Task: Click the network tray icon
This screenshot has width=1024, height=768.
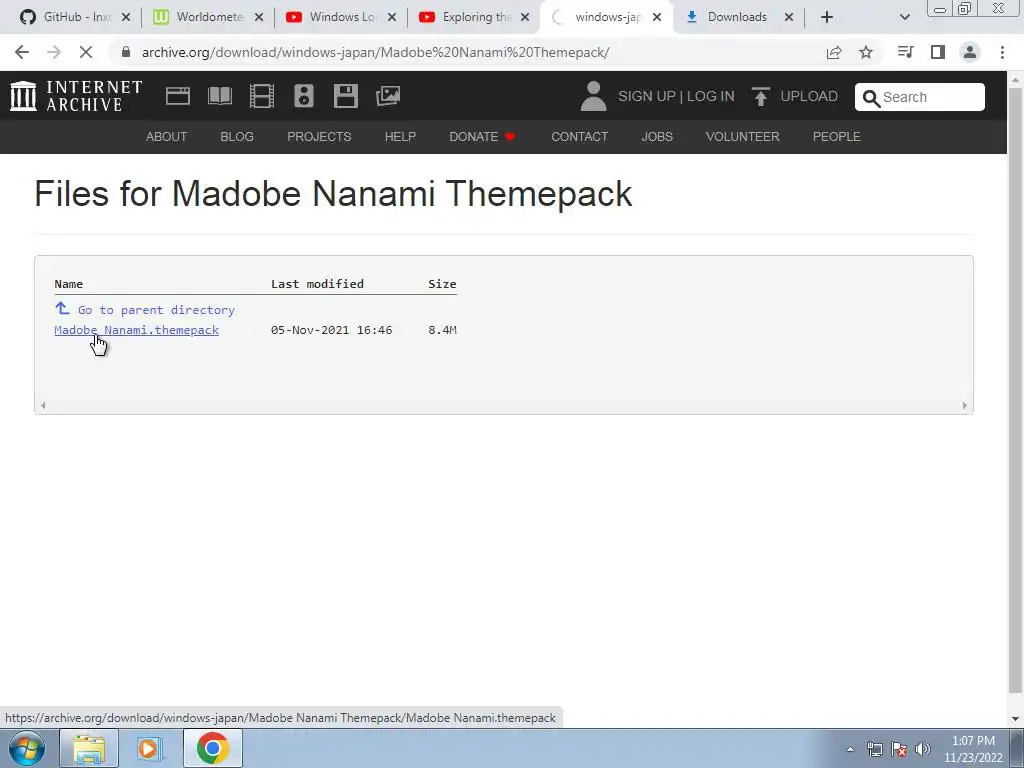Action: pos(874,749)
